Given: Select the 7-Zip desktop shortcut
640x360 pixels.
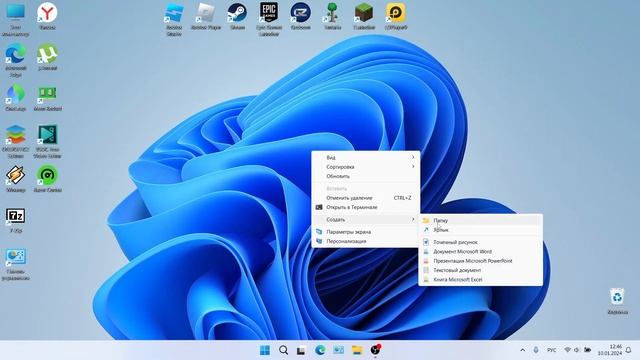Looking at the screenshot, I should [x=16, y=220].
